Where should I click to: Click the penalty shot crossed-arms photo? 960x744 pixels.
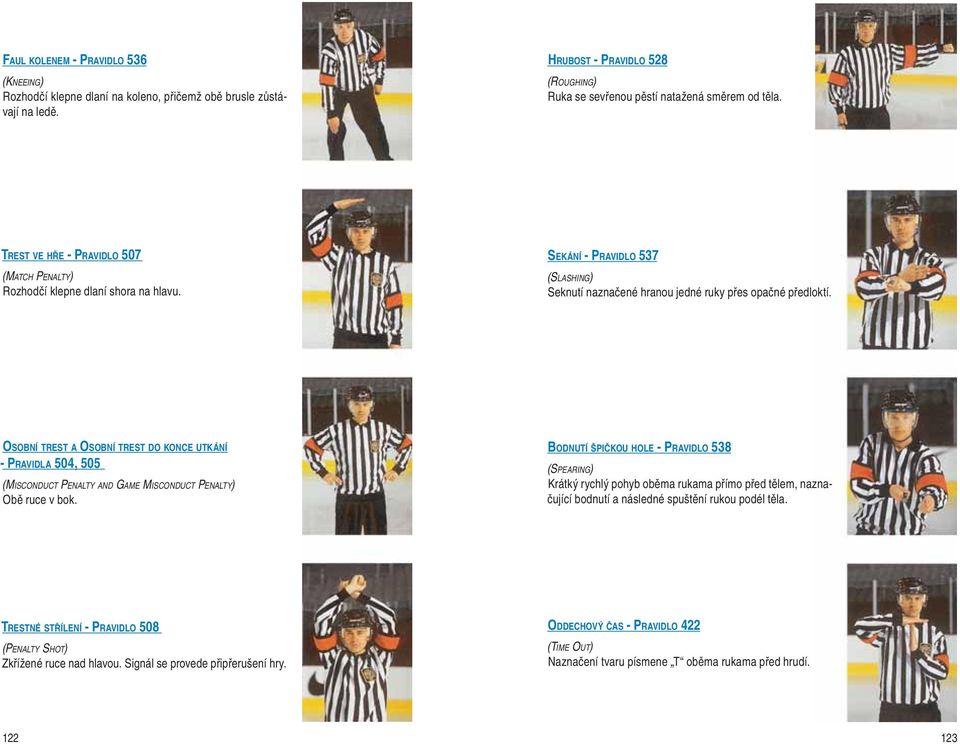click(x=357, y=642)
